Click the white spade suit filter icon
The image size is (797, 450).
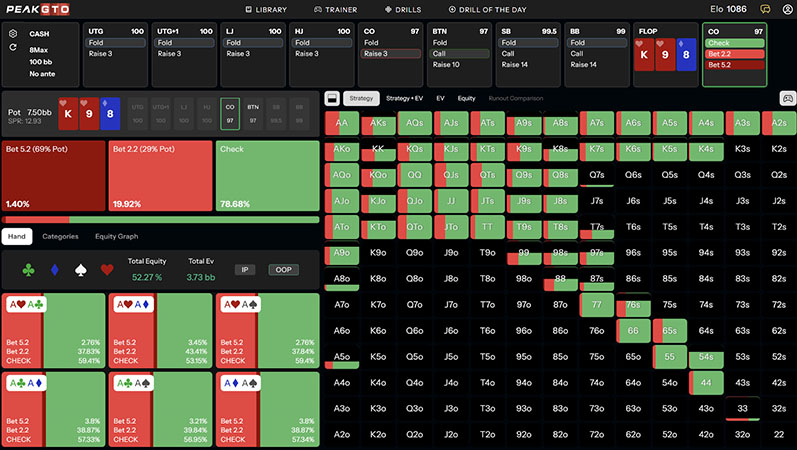coord(80,270)
